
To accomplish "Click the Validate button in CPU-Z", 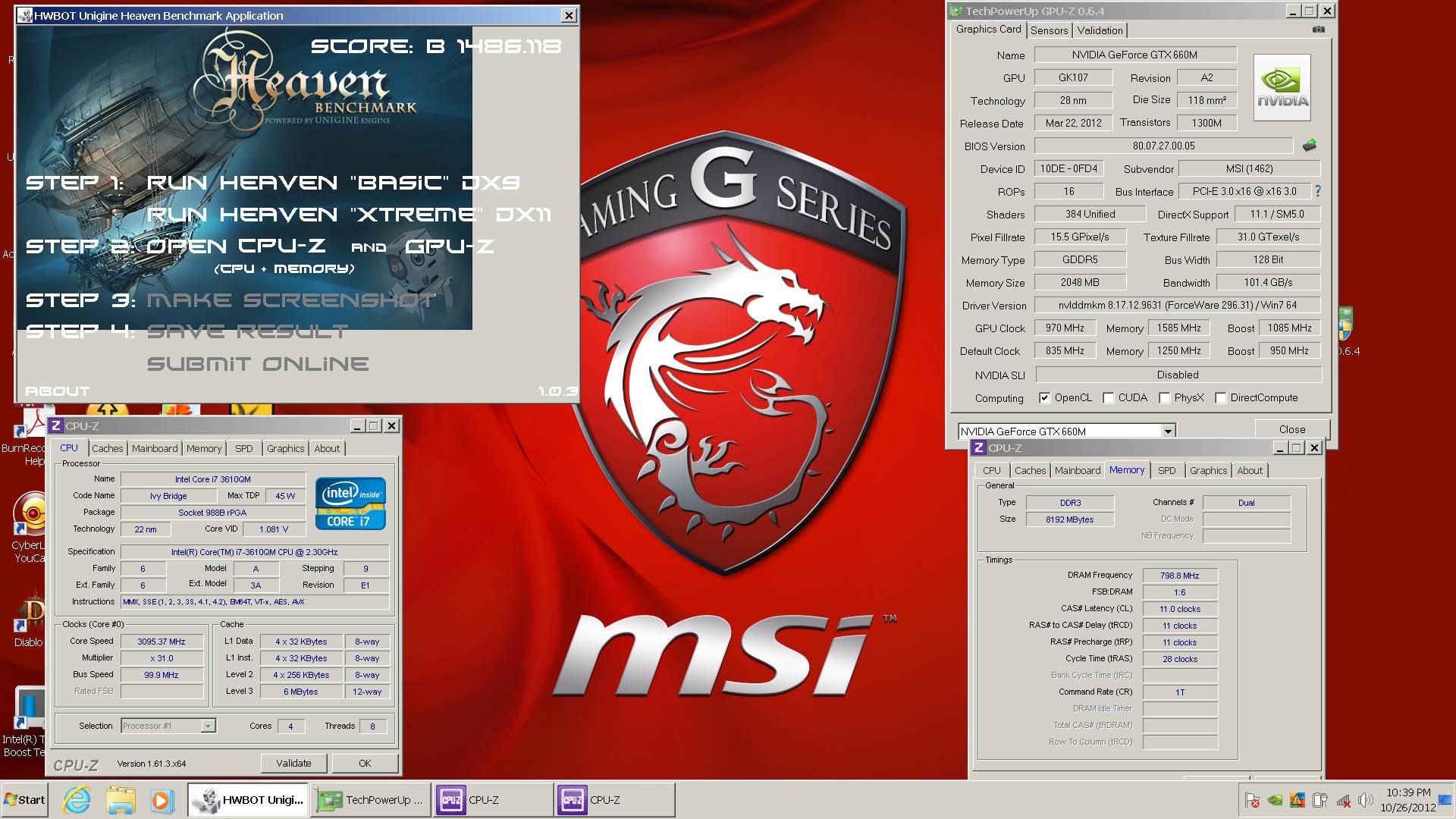I will (293, 763).
